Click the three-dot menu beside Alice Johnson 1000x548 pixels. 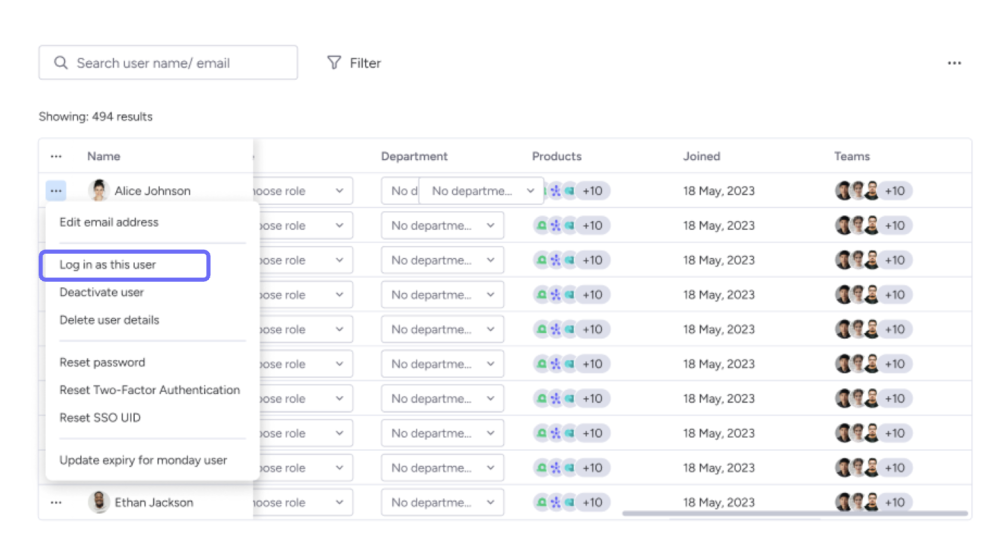tap(56, 191)
